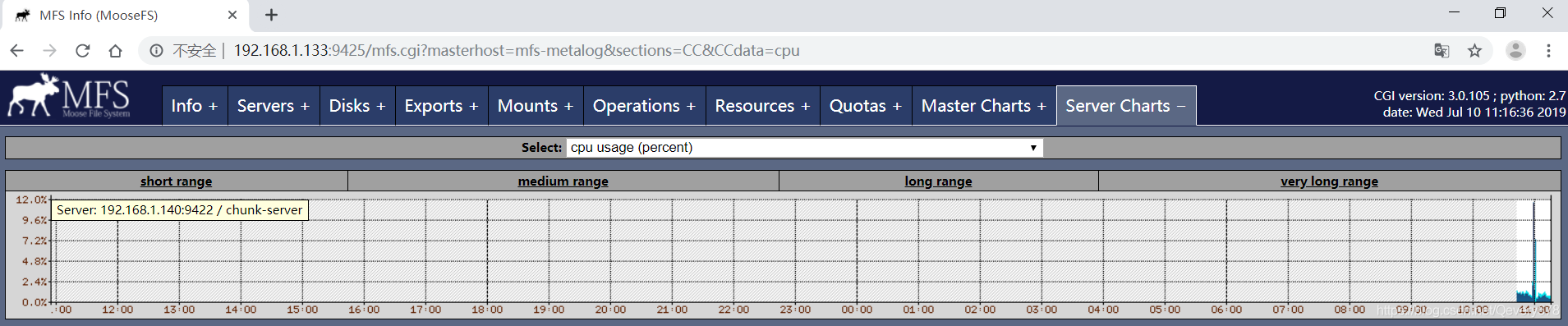Switch chart to medium range
Image resolution: width=1568 pixels, height=326 pixels.
pos(563,181)
